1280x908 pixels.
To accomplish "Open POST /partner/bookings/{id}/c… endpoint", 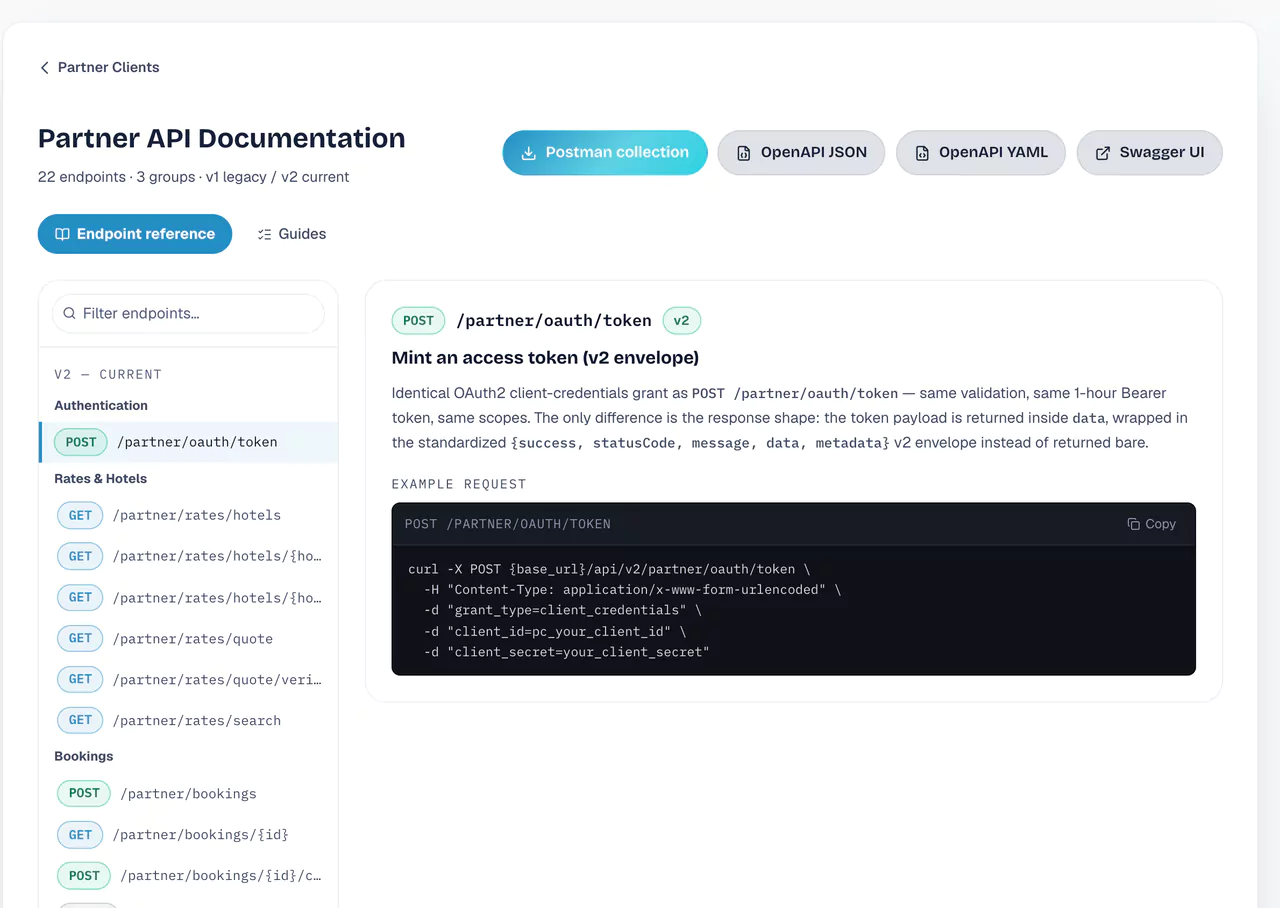I will [189, 875].
